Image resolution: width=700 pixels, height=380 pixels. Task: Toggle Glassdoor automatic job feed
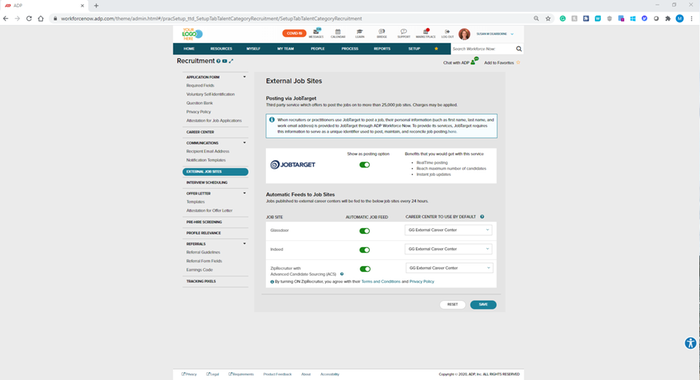tap(365, 231)
